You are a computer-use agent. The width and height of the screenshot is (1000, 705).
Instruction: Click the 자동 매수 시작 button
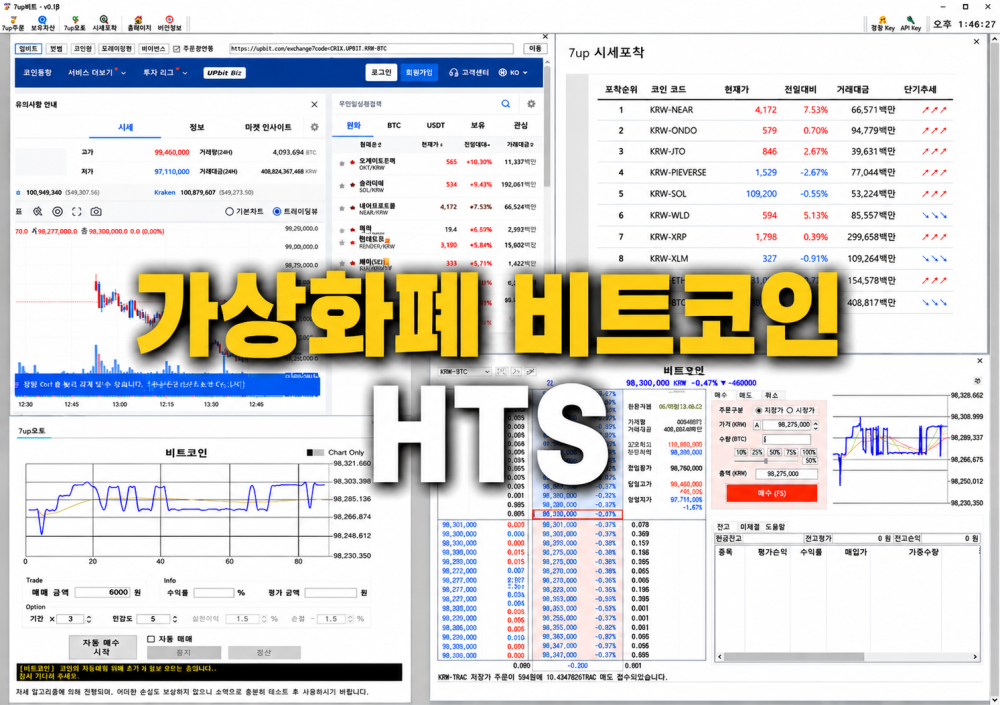click(x=102, y=647)
